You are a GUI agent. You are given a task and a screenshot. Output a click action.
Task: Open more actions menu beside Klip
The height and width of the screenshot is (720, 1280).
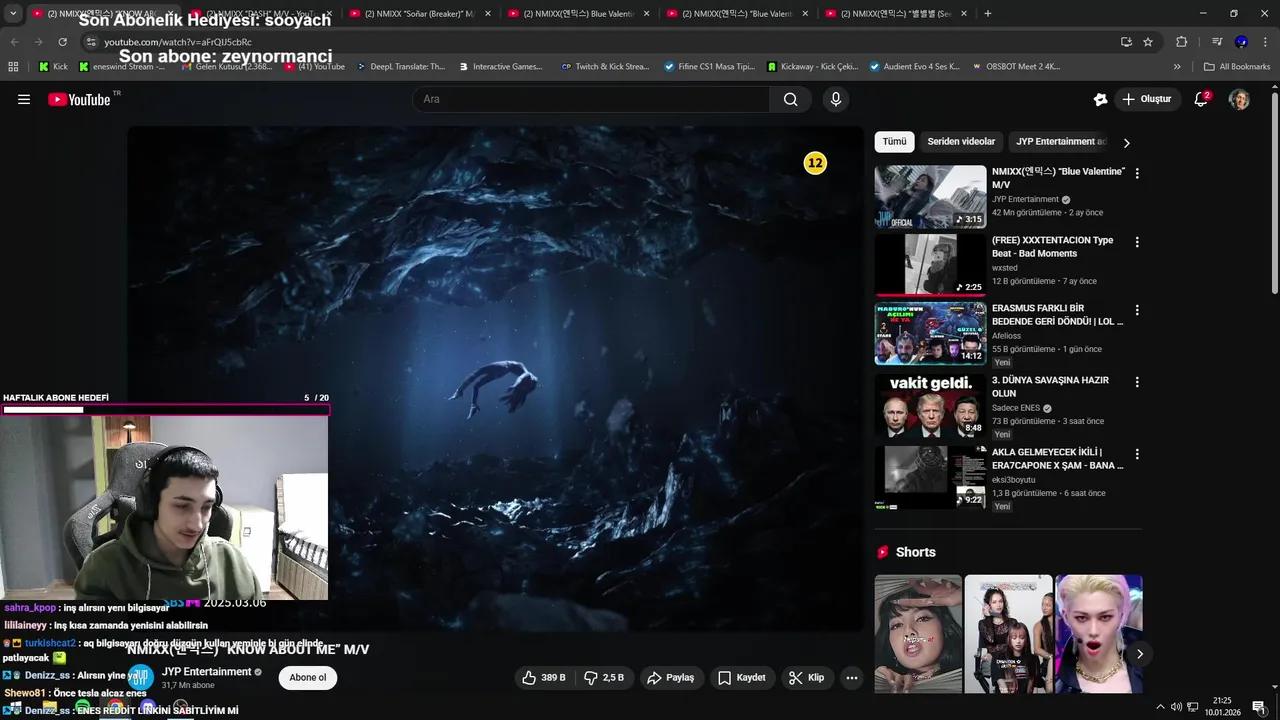point(852,678)
